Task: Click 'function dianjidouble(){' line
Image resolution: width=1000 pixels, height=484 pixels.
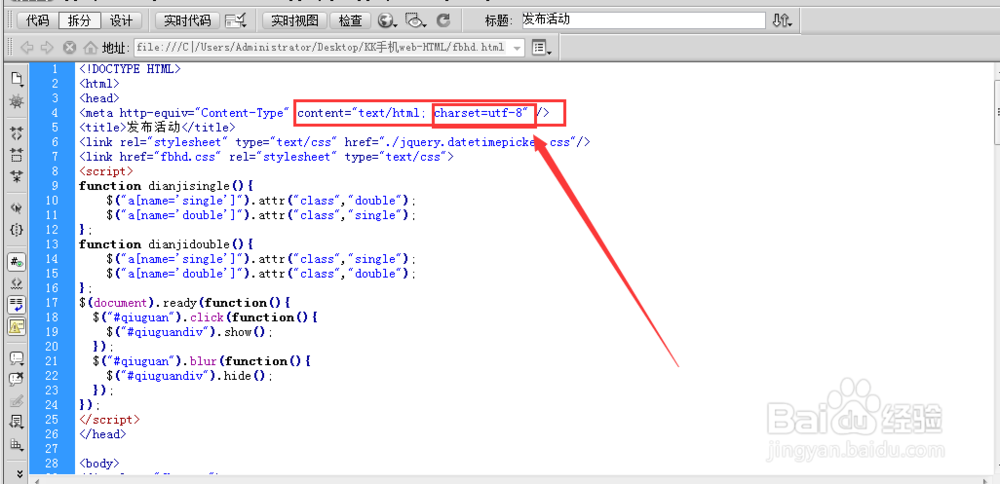Action: click(166, 244)
